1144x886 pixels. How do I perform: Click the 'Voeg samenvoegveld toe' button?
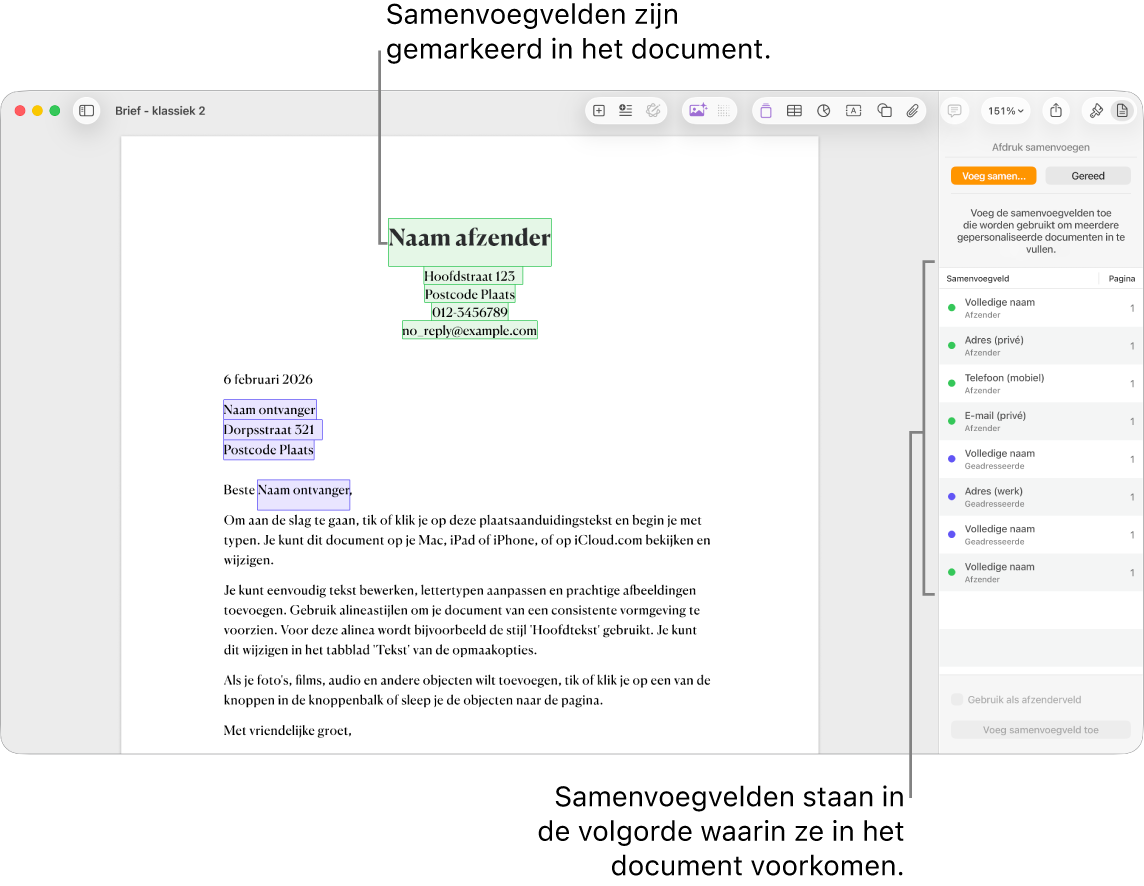click(x=1040, y=730)
